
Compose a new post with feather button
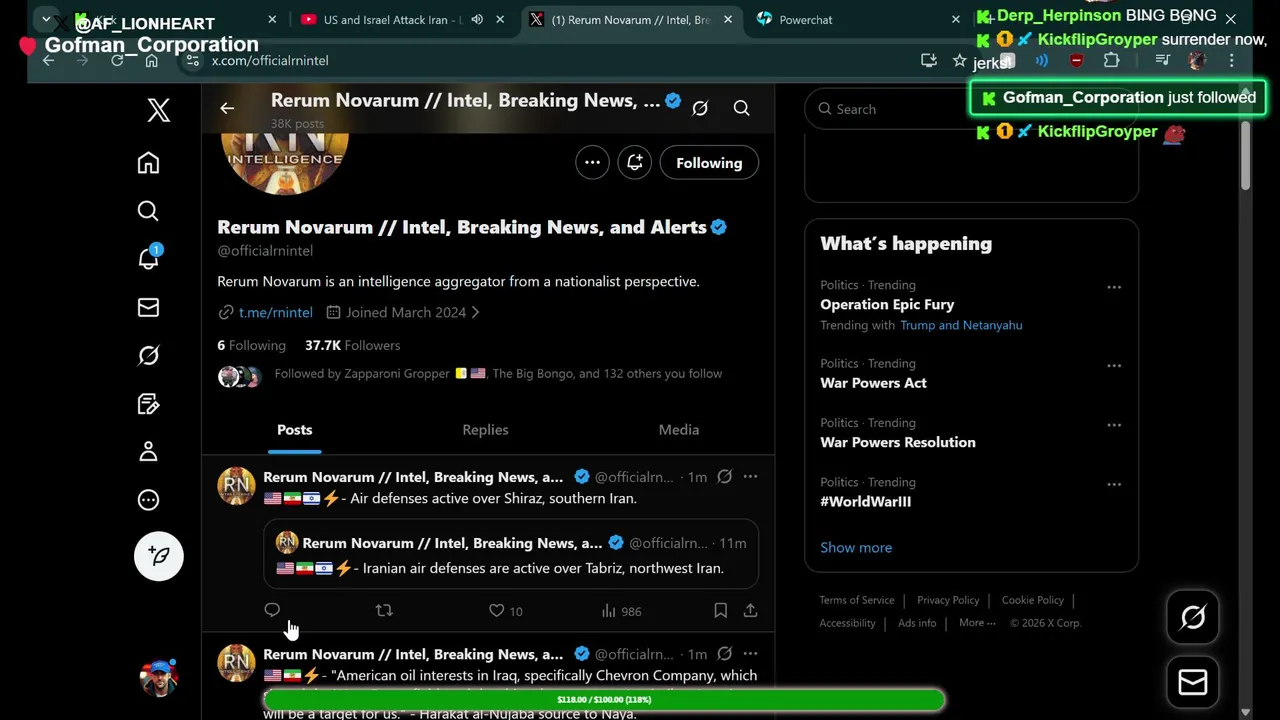[159, 556]
